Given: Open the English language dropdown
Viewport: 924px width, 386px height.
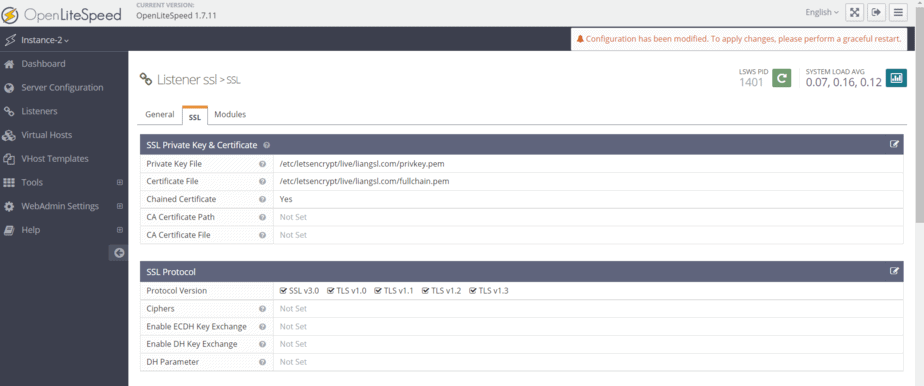Looking at the screenshot, I should 822,12.
